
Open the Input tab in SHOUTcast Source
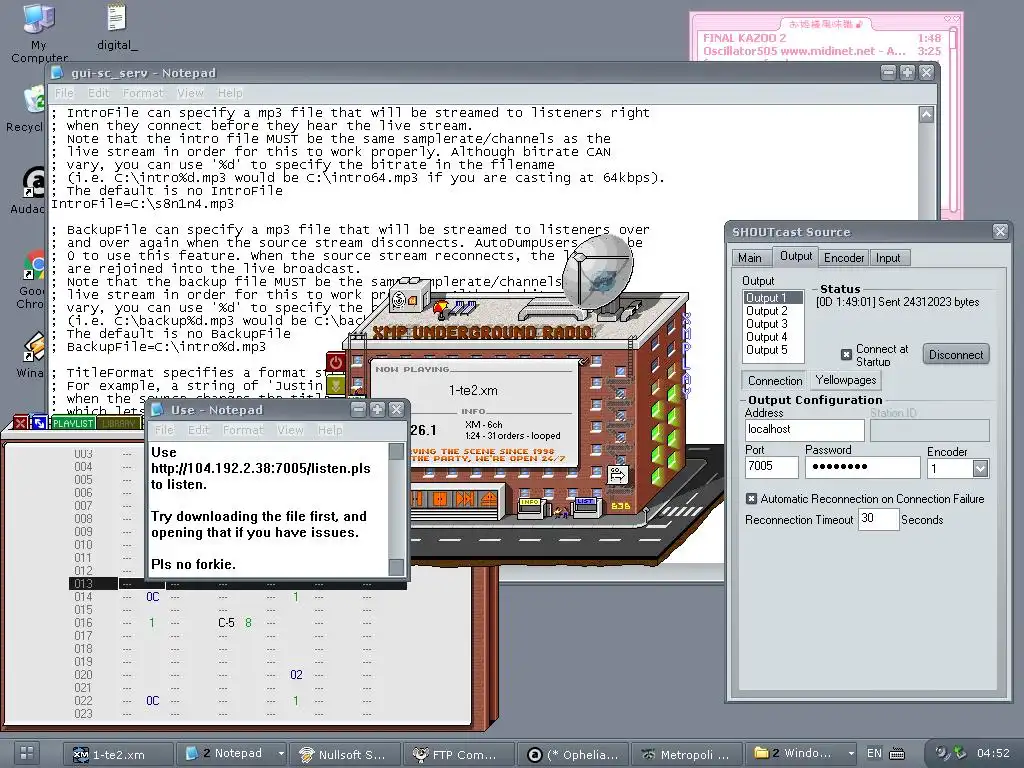tap(888, 258)
